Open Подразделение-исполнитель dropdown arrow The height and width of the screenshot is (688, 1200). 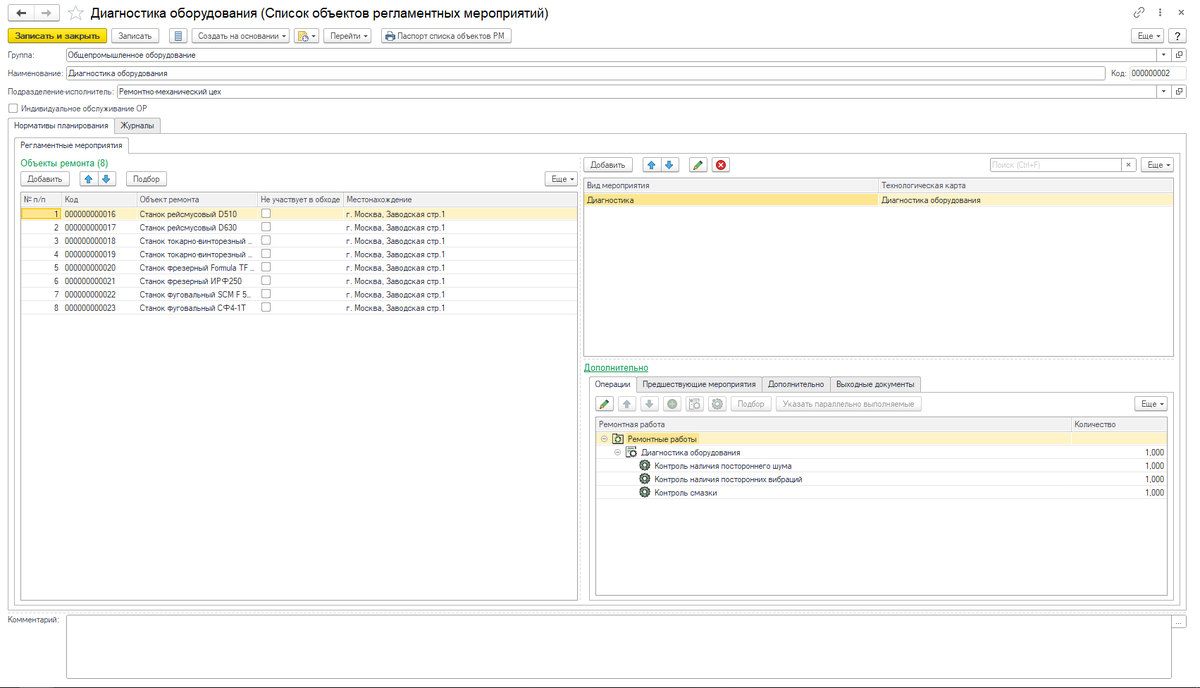point(1165,91)
